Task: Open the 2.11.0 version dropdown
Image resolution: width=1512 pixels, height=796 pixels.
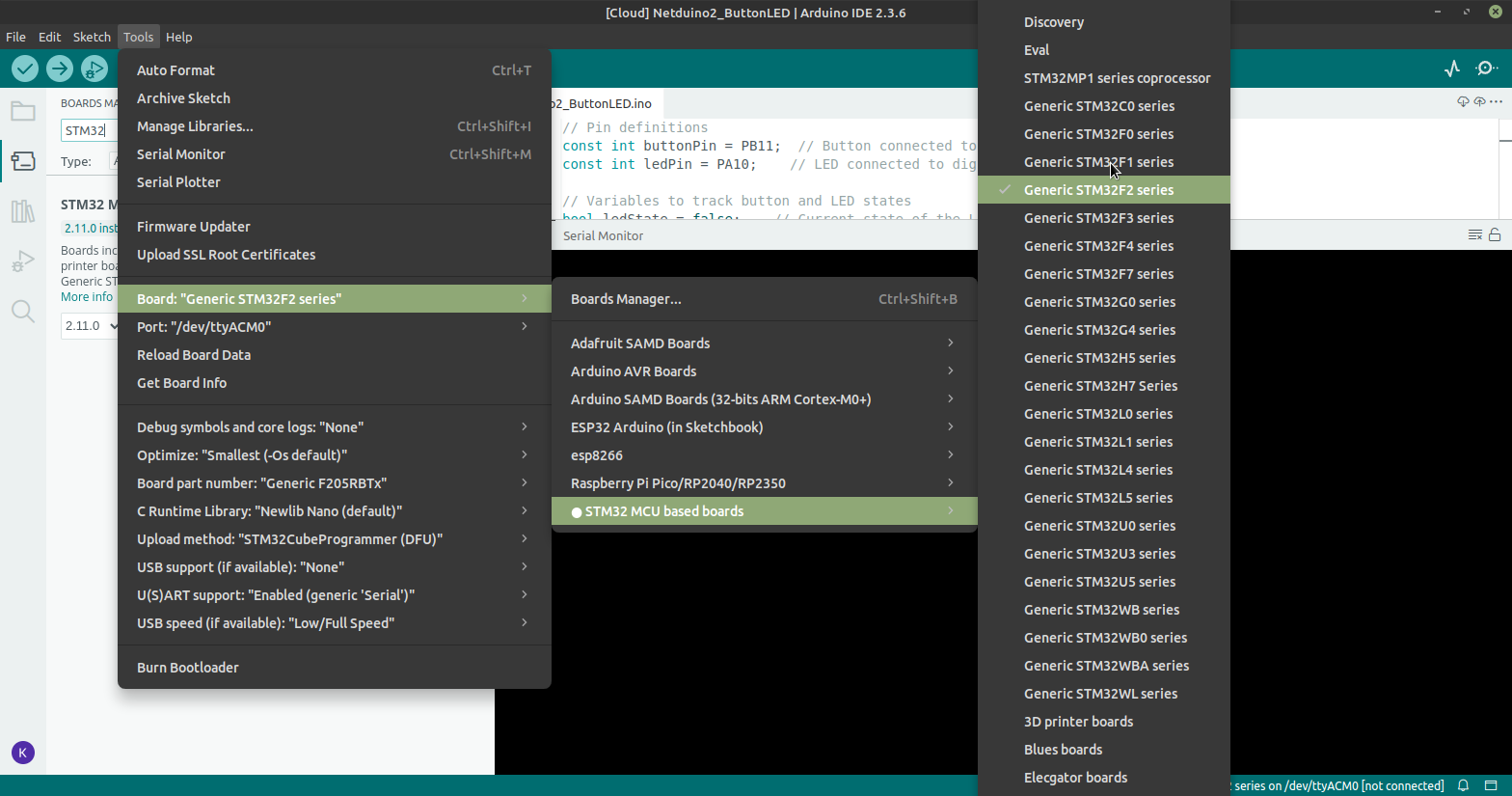Action: click(x=90, y=326)
